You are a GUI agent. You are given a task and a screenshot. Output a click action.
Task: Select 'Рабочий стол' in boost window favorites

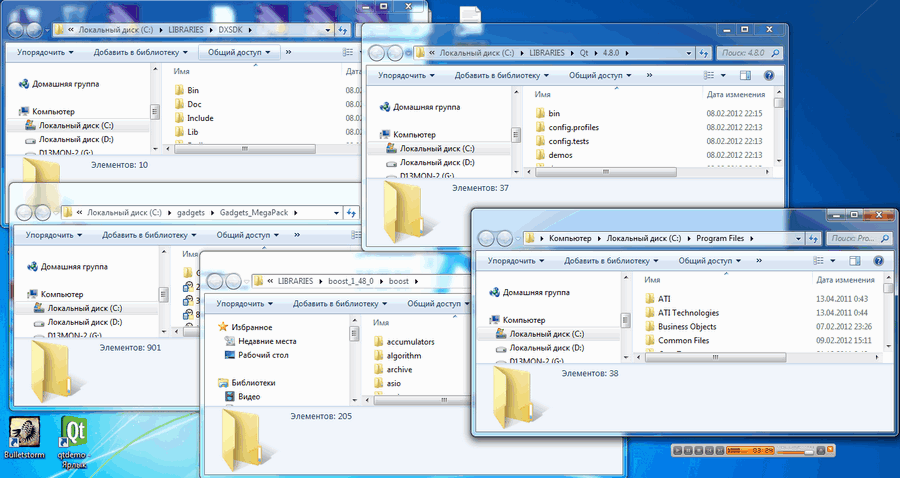click(x=263, y=354)
